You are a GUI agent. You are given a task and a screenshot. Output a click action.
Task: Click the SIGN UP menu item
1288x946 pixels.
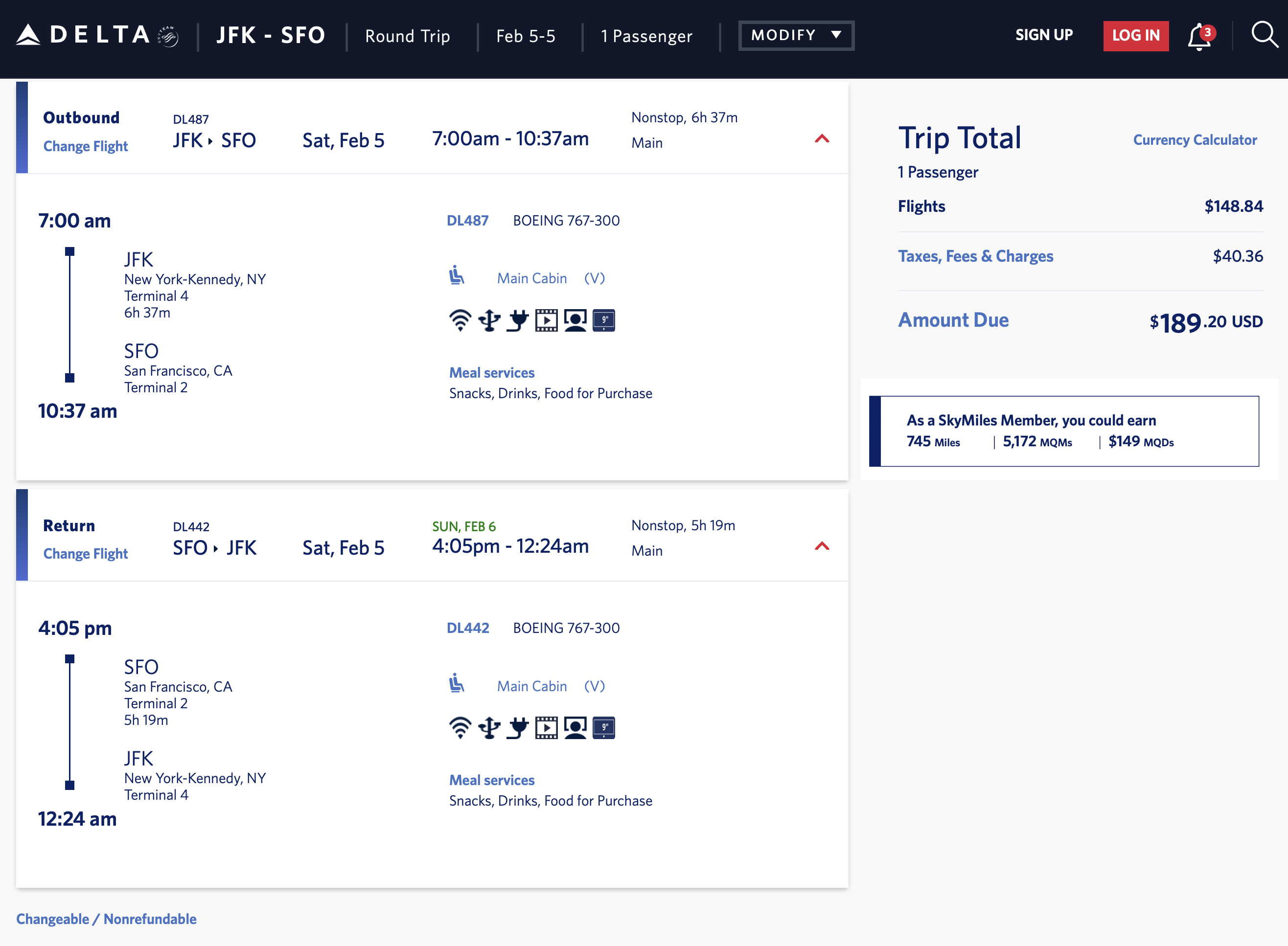pos(1044,36)
